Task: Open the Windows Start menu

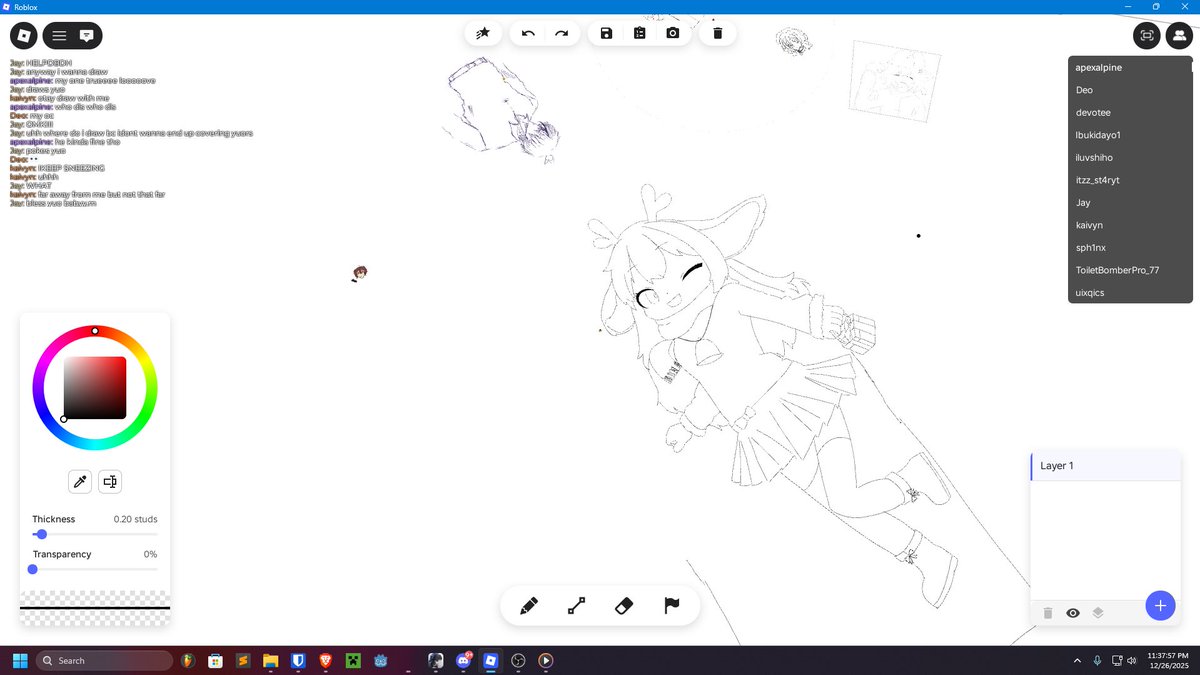Action: click(20, 660)
